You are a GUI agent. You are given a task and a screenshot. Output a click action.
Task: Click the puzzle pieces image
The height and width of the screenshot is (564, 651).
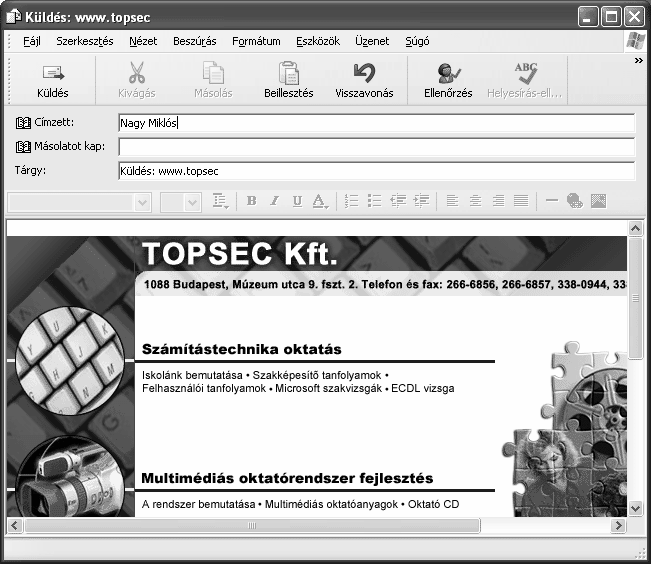(x=565, y=429)
